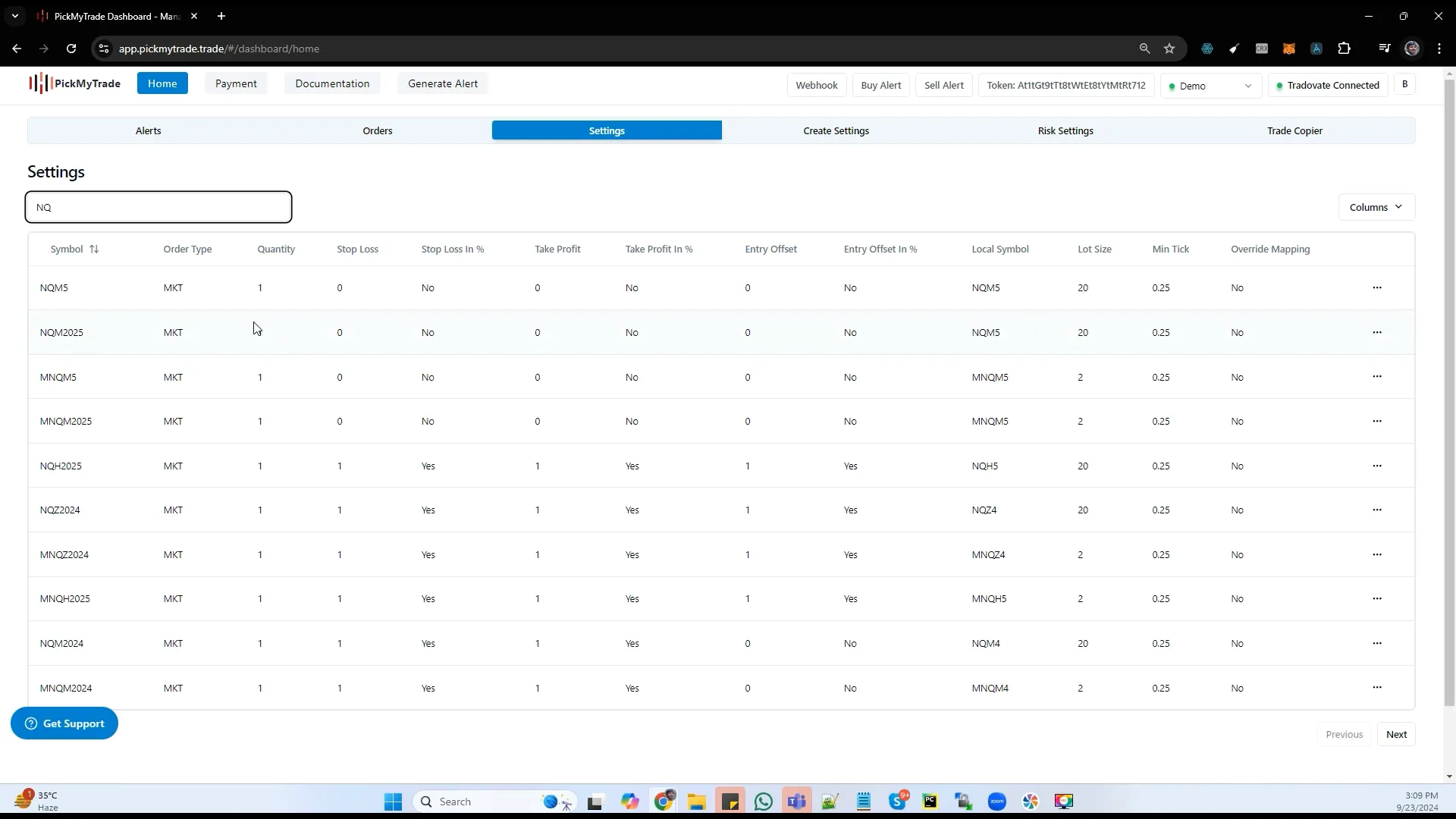The height and width of the screenshot is (819, 1456).
Task: Open Chrome three-dot menu
Action: [1439, 49]
